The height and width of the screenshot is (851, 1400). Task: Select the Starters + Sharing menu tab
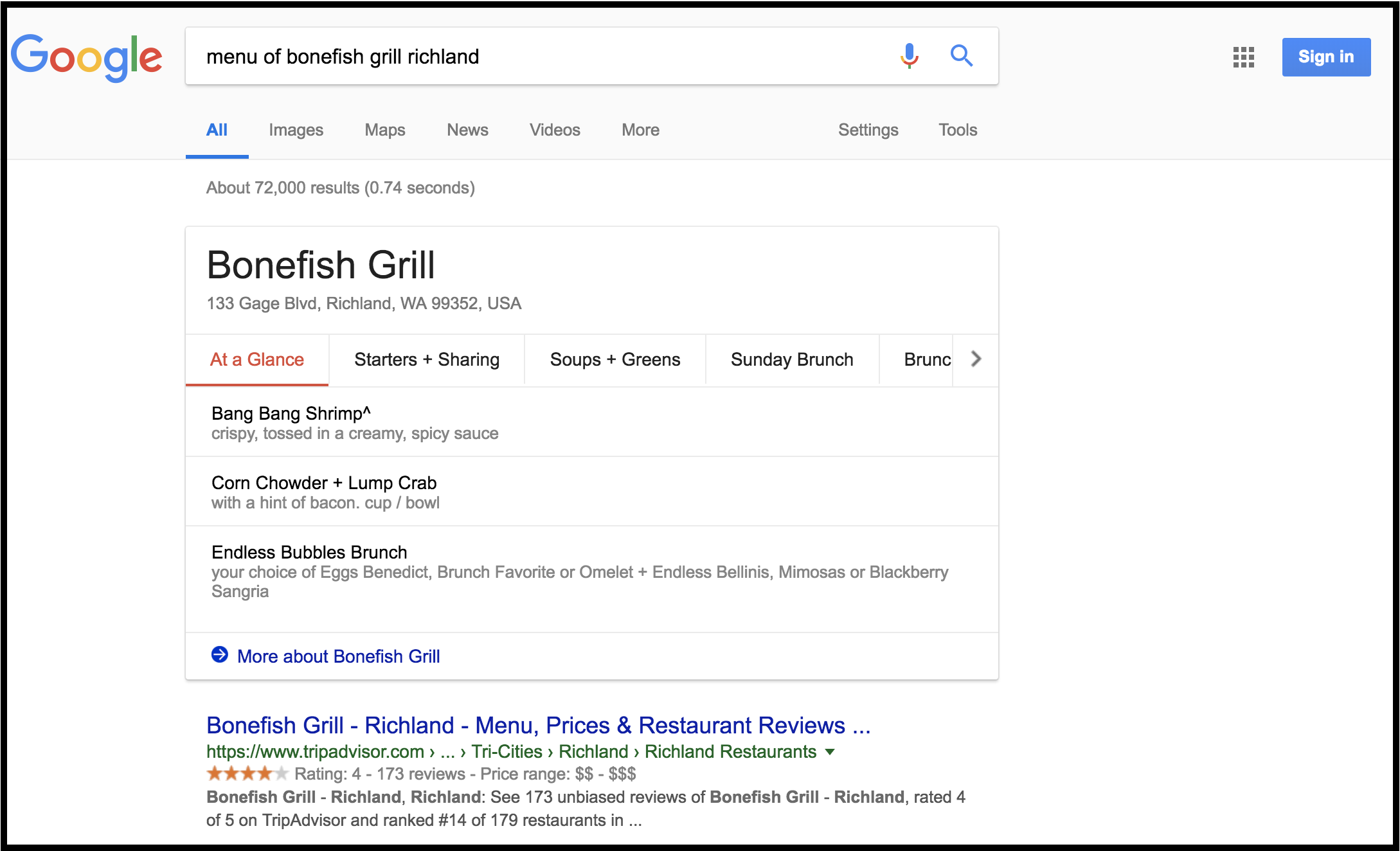tap(427, 359)
